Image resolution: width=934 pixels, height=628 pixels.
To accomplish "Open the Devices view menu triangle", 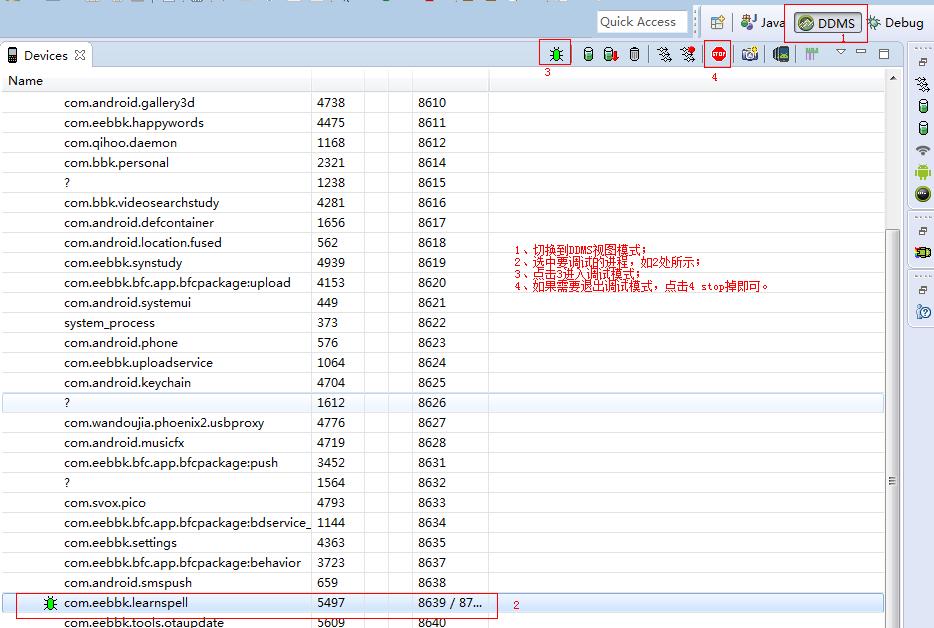I will click(x=840, y=52).
